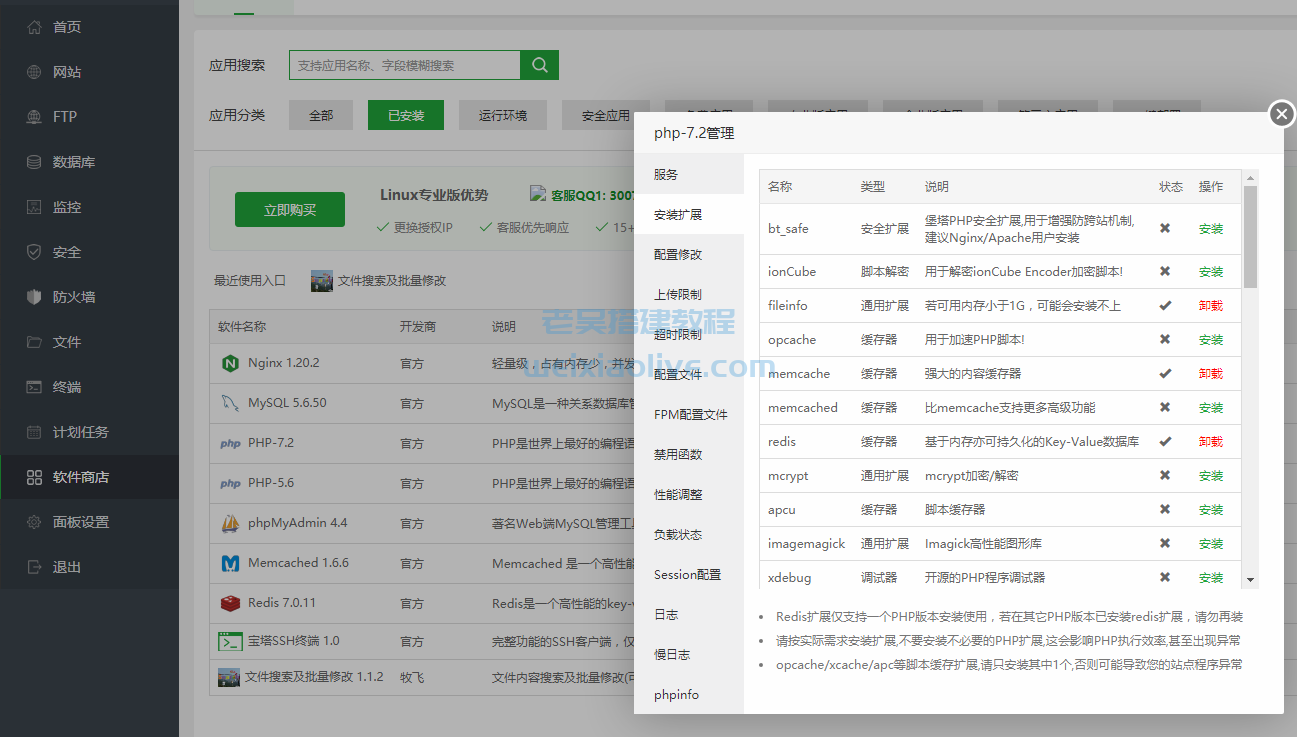Viewport: 1297px width, 737px height.
Task: Open 服务 in the PHP management menu
Action: [668, 174]
